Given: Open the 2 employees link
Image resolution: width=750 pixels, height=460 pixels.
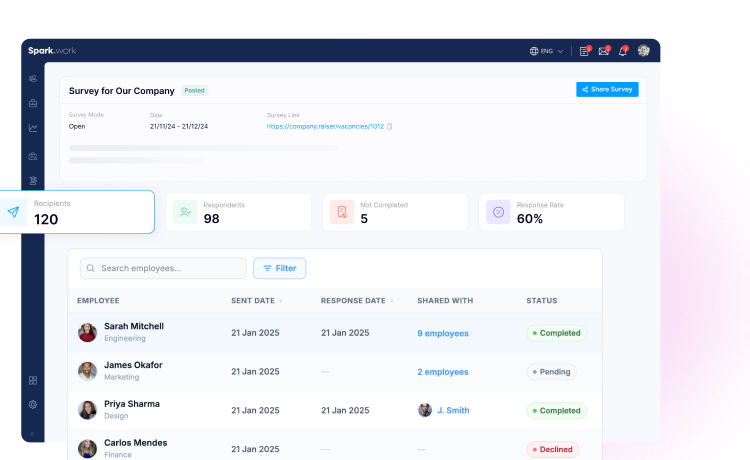Looking at the screenshot, I should [x=442, y=372].
